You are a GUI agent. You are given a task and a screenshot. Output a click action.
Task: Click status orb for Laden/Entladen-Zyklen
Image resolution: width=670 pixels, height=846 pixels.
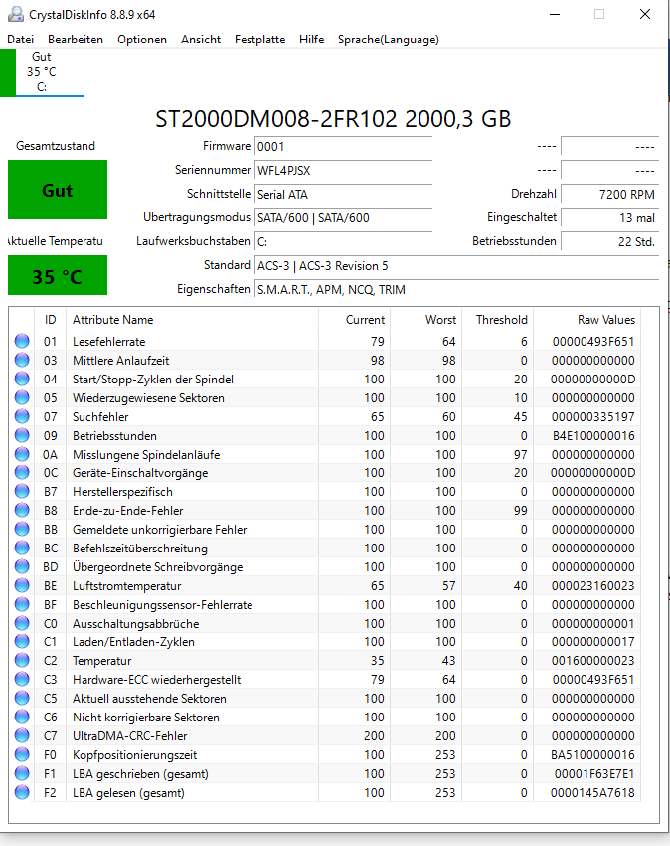(22, 642)
